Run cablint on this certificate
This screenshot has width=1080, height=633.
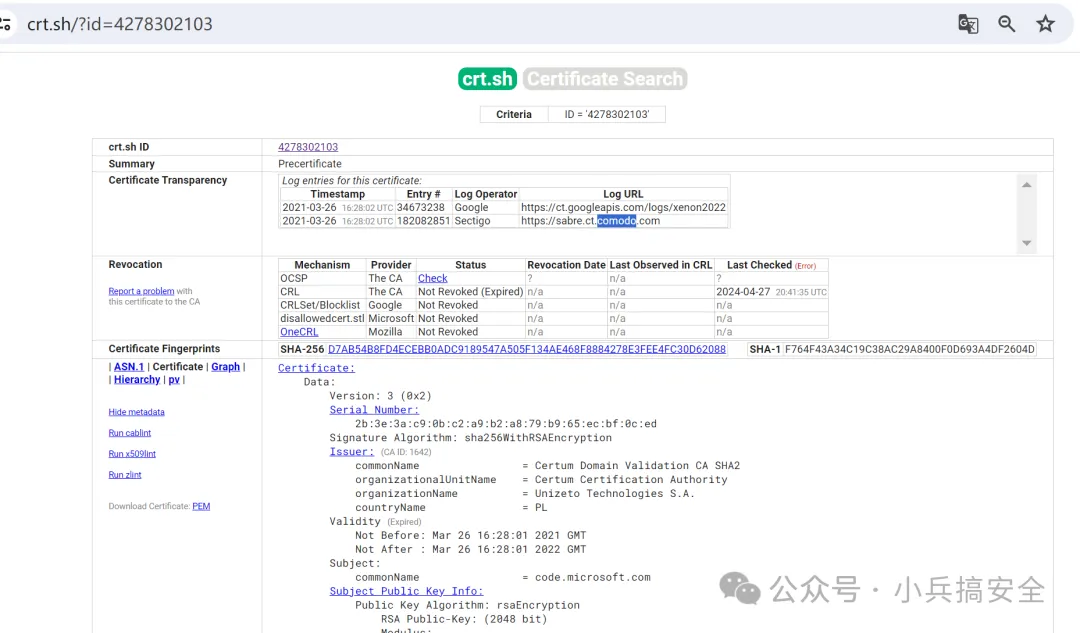point(130,433)
